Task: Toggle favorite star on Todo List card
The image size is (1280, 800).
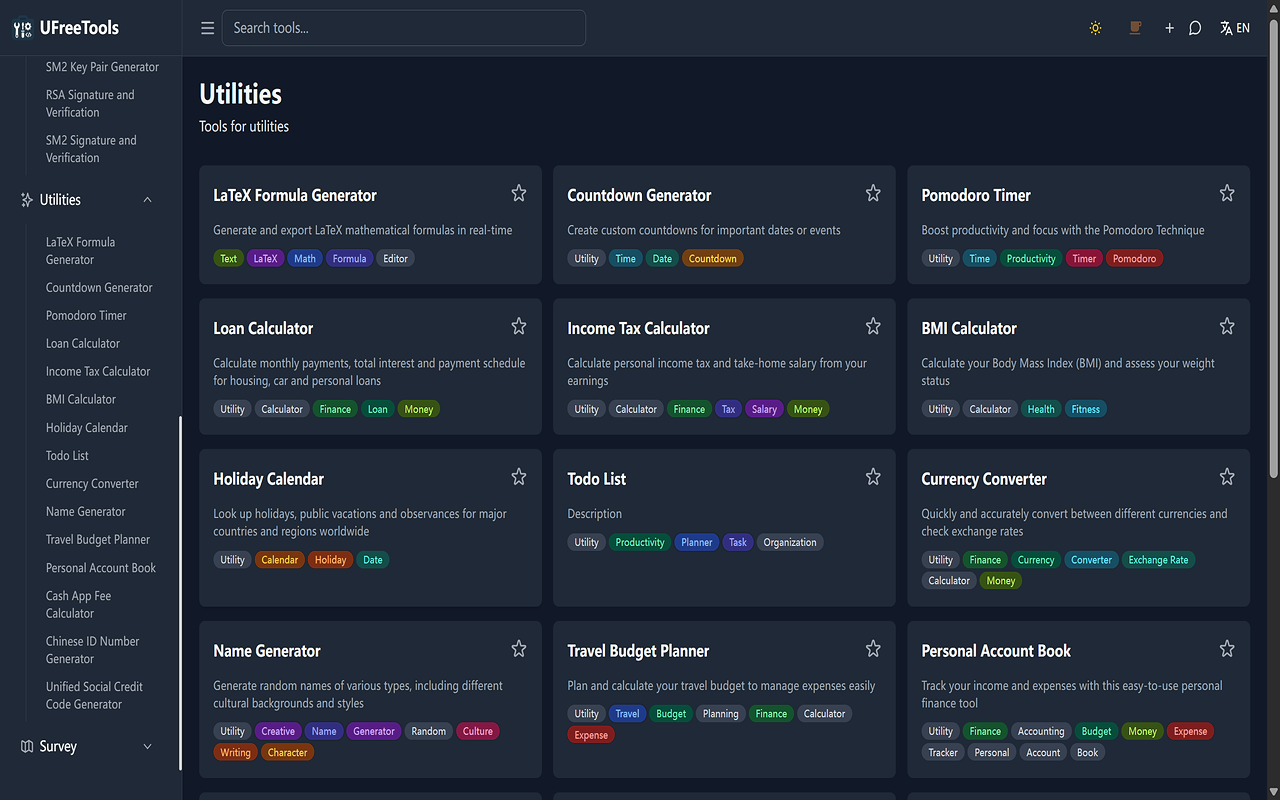Action: pos(873,477)
